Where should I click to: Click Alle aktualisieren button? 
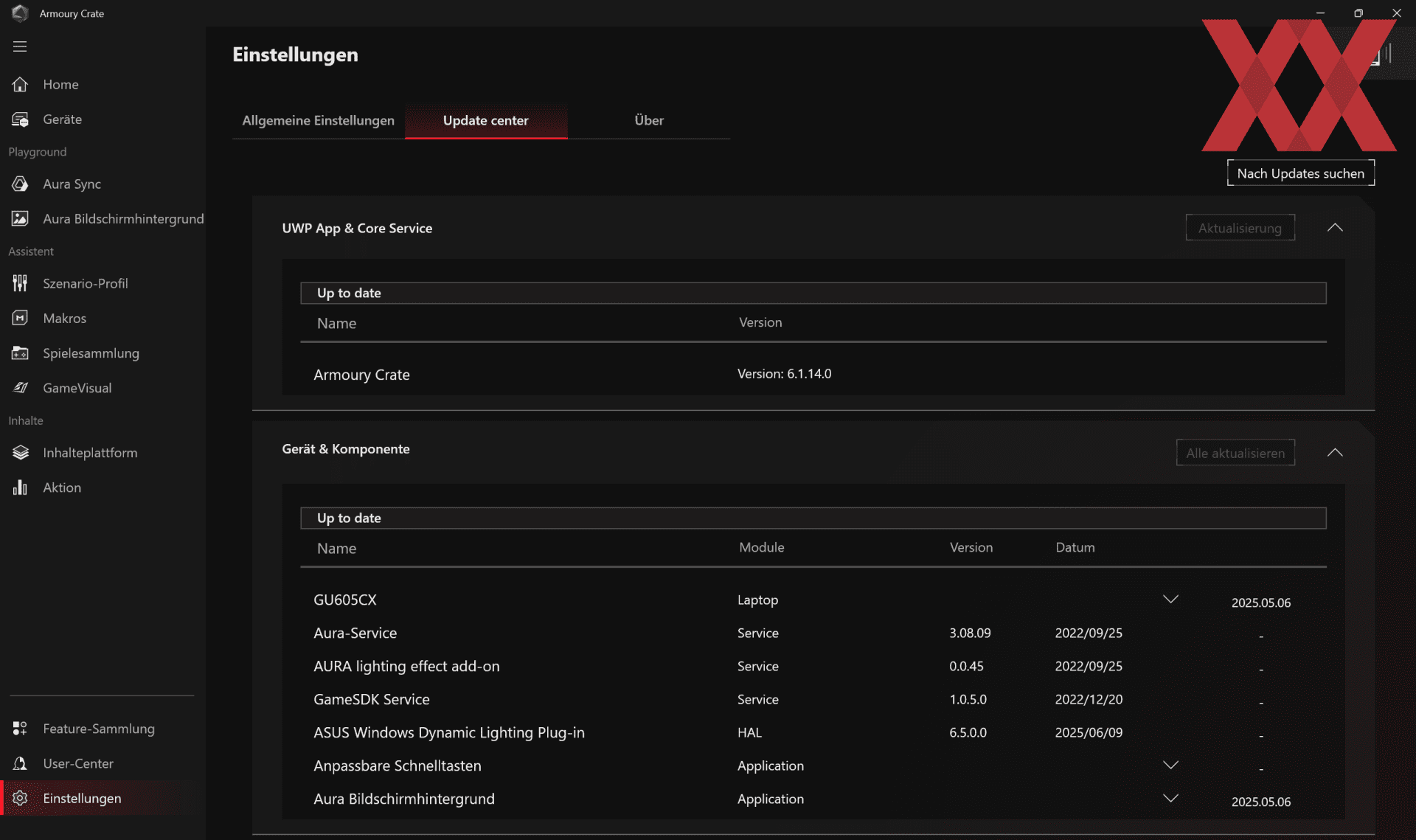coord(1235,453)
